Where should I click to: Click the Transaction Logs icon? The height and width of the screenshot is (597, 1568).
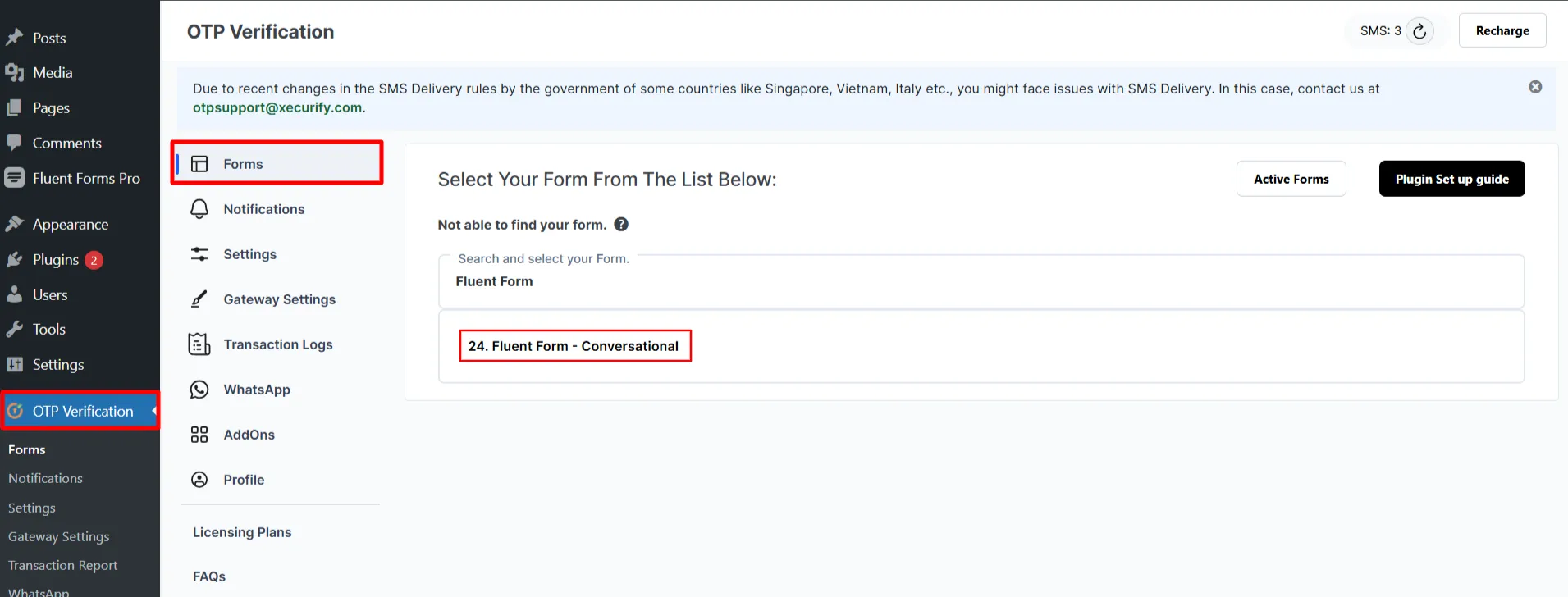pyautogui.click(x=199, y=344)
